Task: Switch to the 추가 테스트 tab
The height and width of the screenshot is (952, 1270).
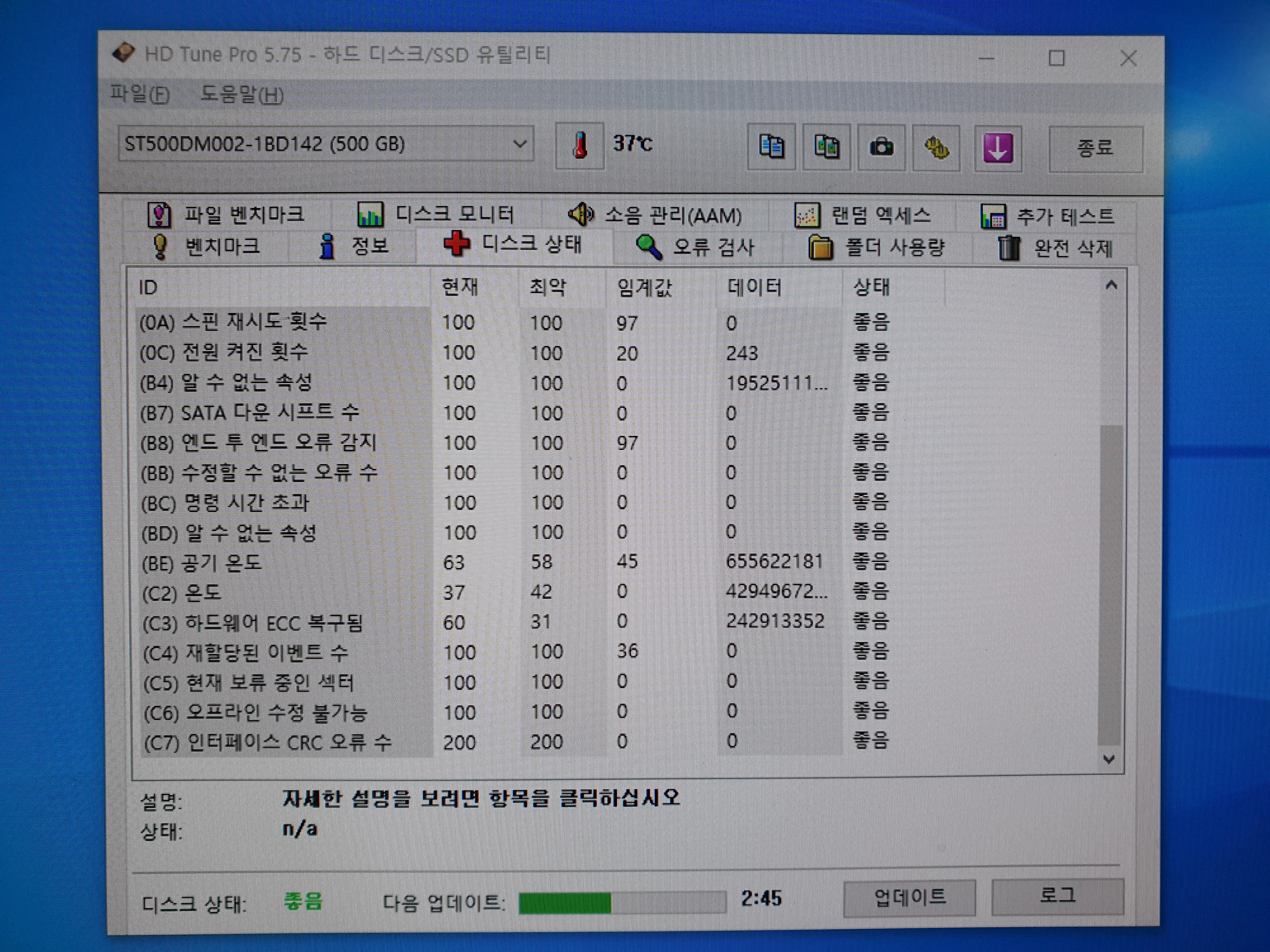Action: point(1047,217)
